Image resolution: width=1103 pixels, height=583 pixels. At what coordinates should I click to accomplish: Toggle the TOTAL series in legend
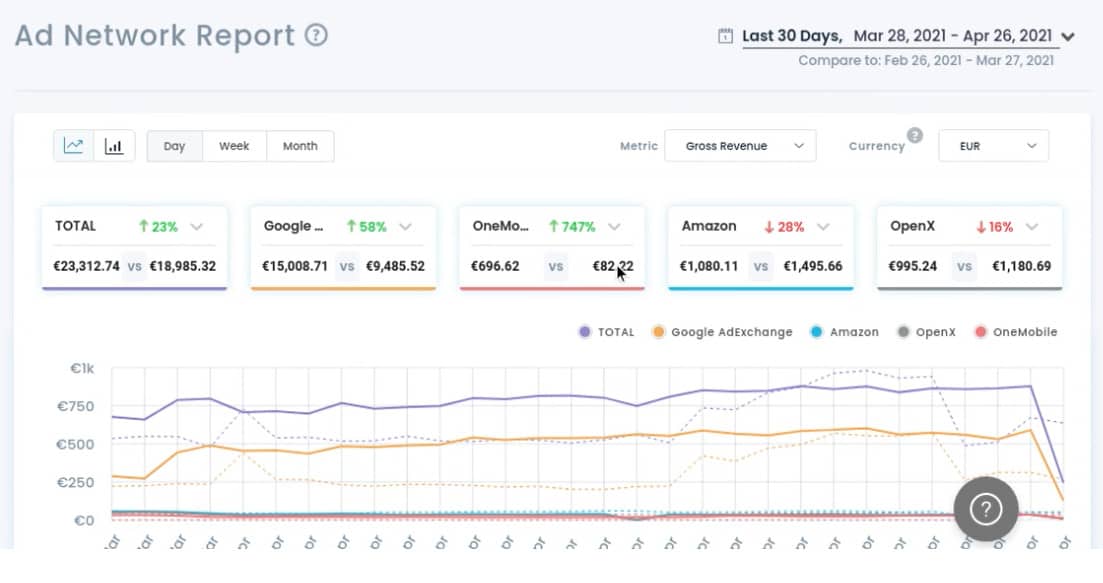tap(606, 332)
